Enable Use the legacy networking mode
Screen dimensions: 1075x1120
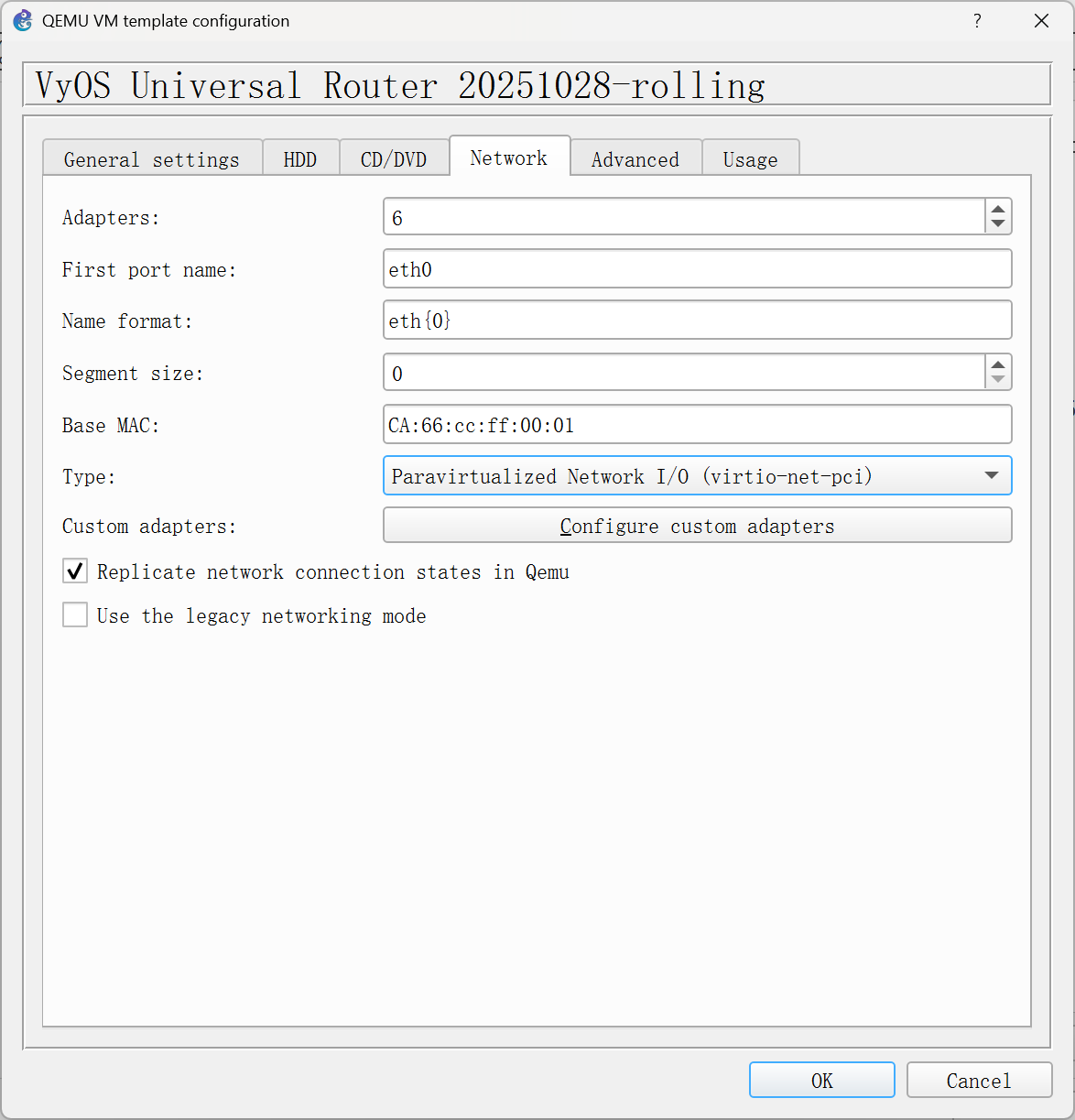(75, 615)
